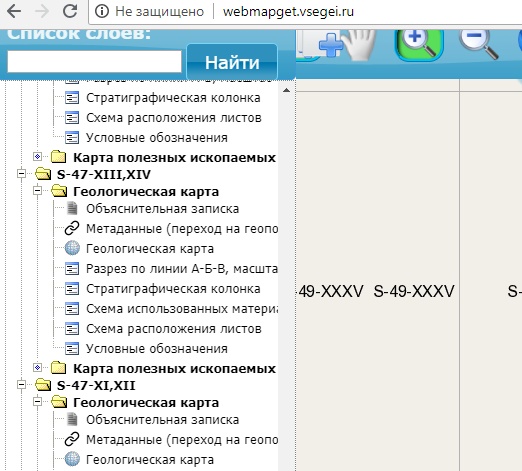Select the zoom-in magnifier tool
522x471 pixels.
coord(419,44)
